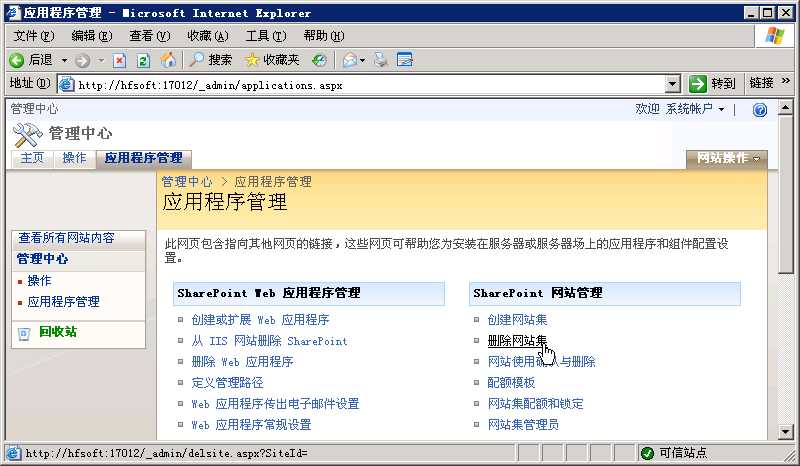
Task: Open the 收藏(A) menu
Action: click(x=208, y=36)
